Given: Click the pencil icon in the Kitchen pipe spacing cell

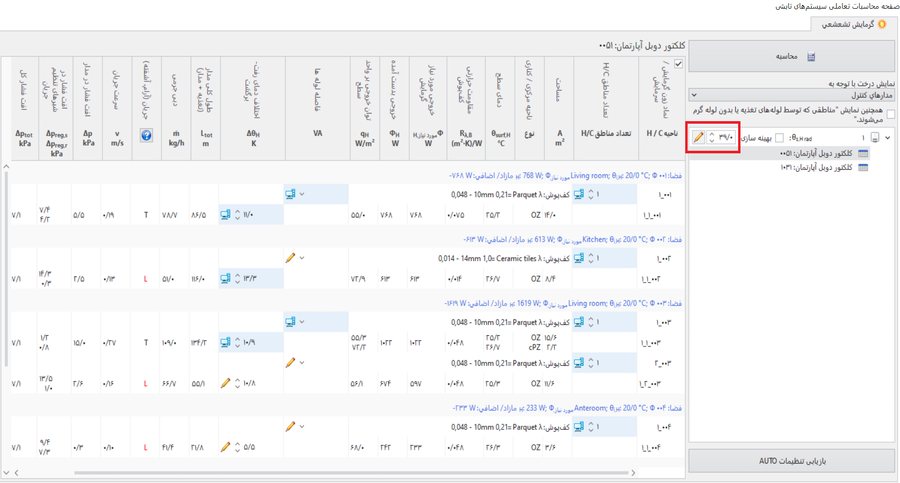Looking at the screenshot, I should 290,258.
